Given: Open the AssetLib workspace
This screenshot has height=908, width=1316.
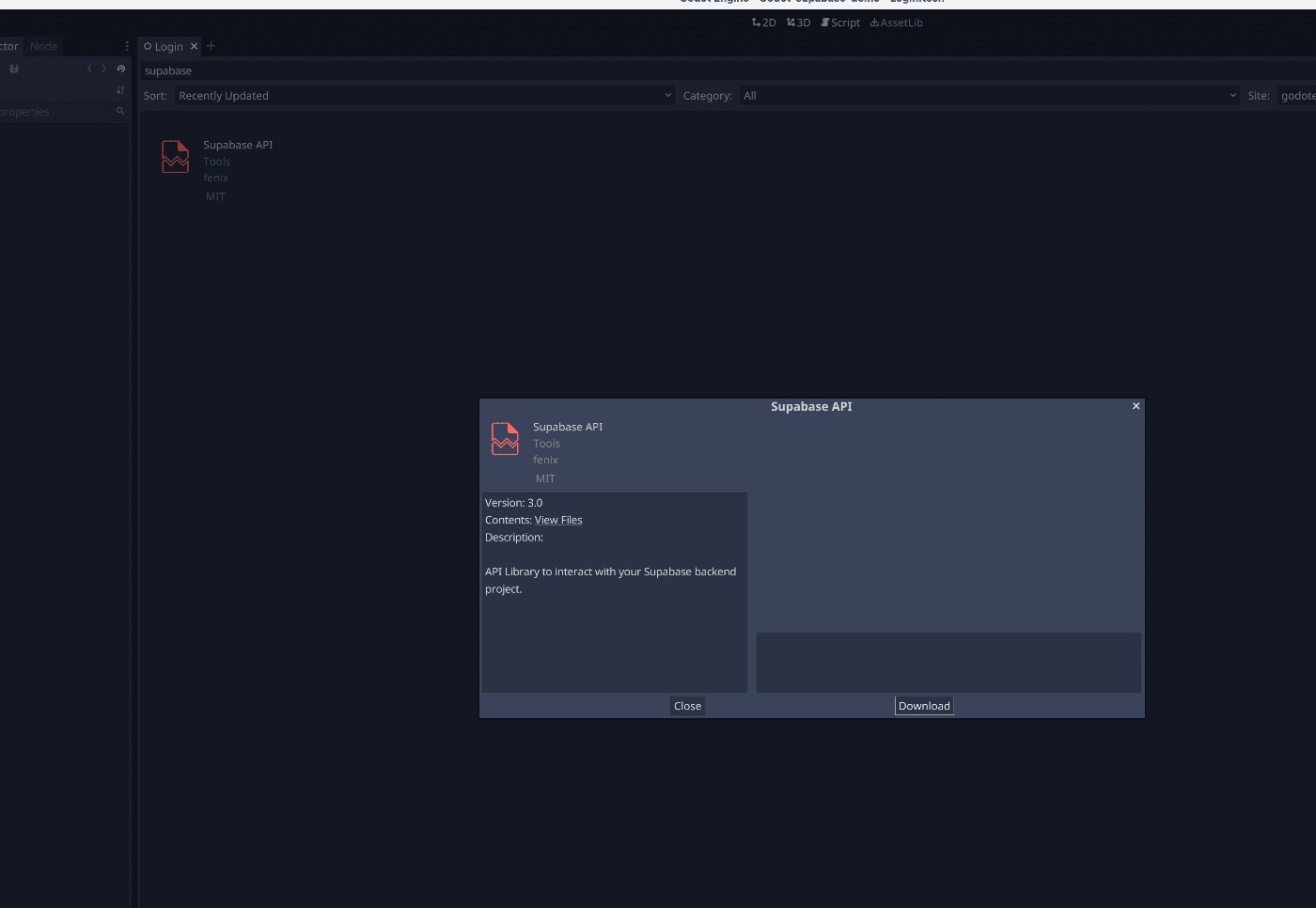Looking at the screenshot, I should pos(897,23).
